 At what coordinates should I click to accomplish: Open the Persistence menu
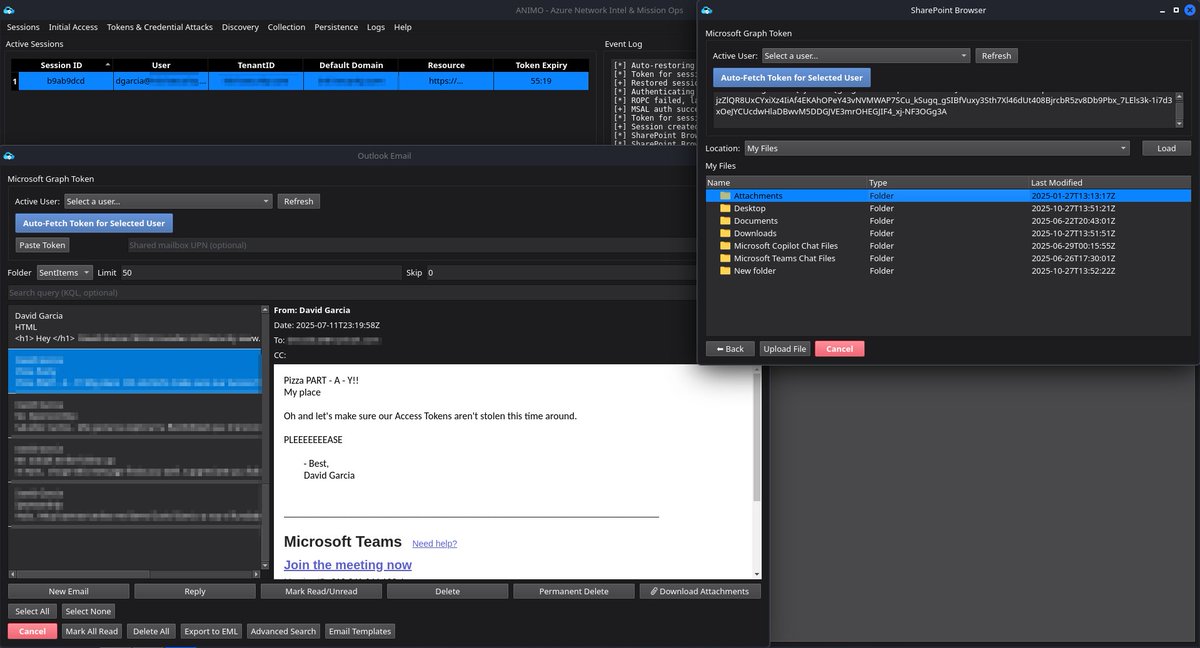click(336, 27)
